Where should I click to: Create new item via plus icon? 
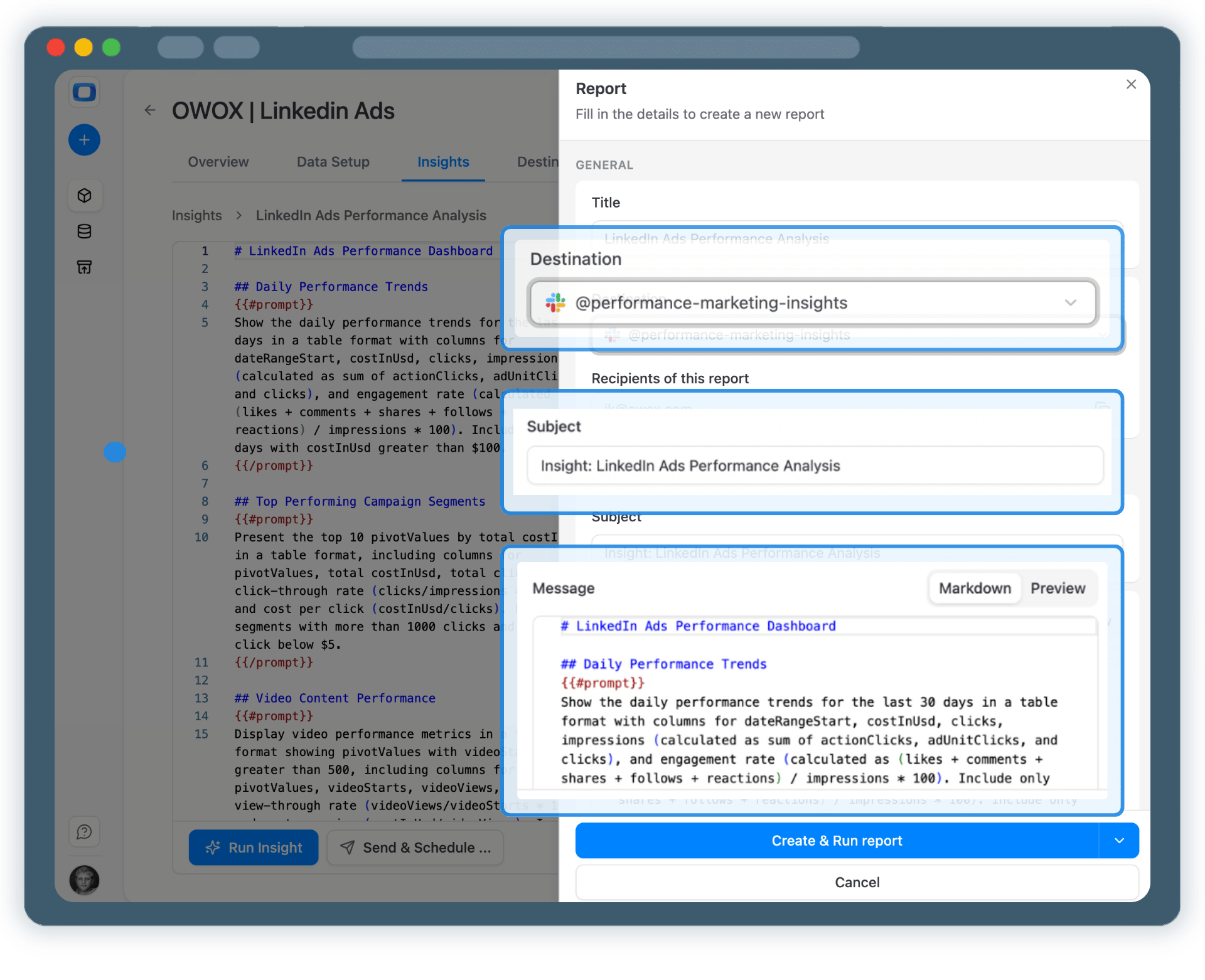point(84,139)
